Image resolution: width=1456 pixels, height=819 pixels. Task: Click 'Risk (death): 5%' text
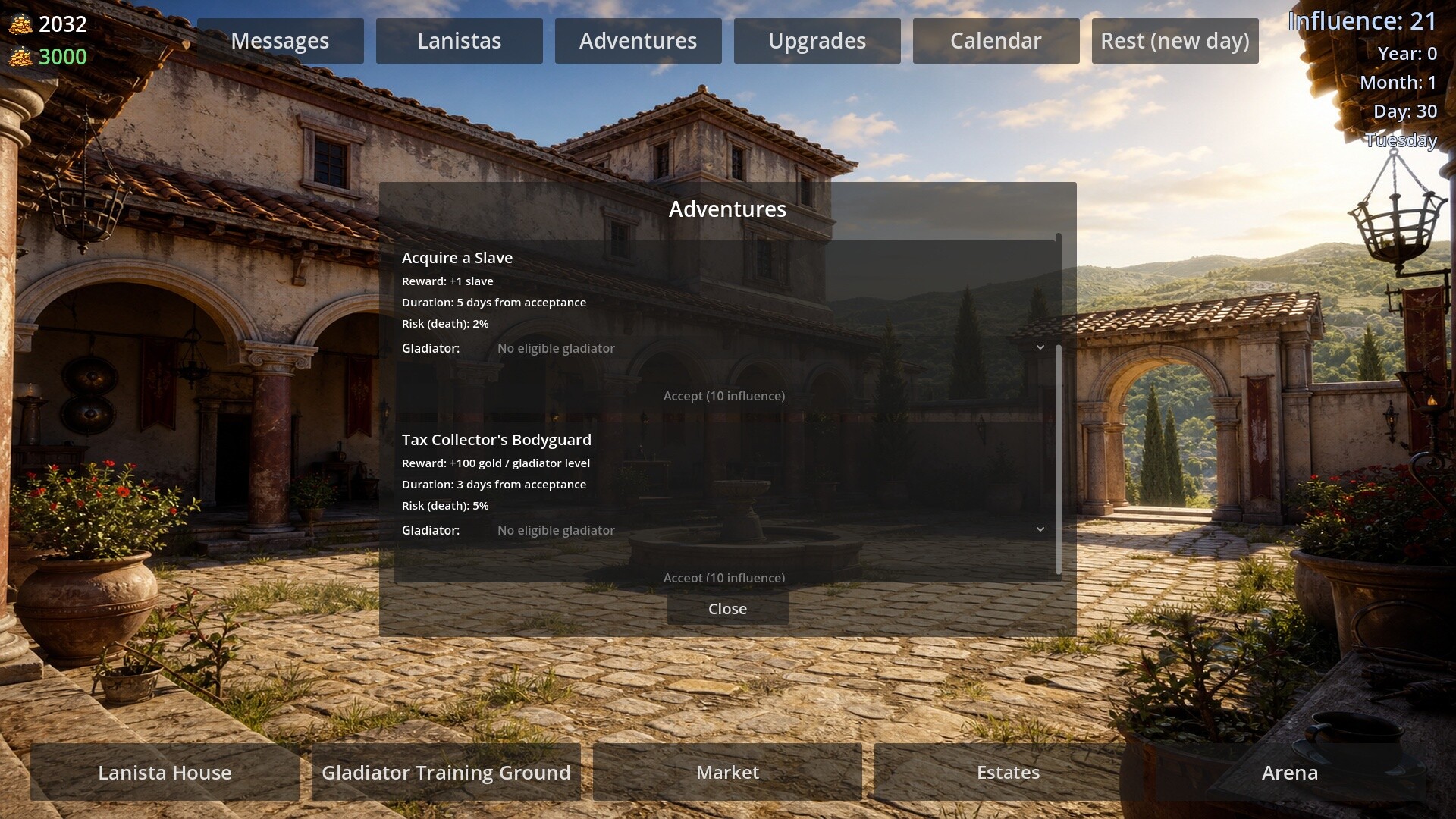(445, 506)
